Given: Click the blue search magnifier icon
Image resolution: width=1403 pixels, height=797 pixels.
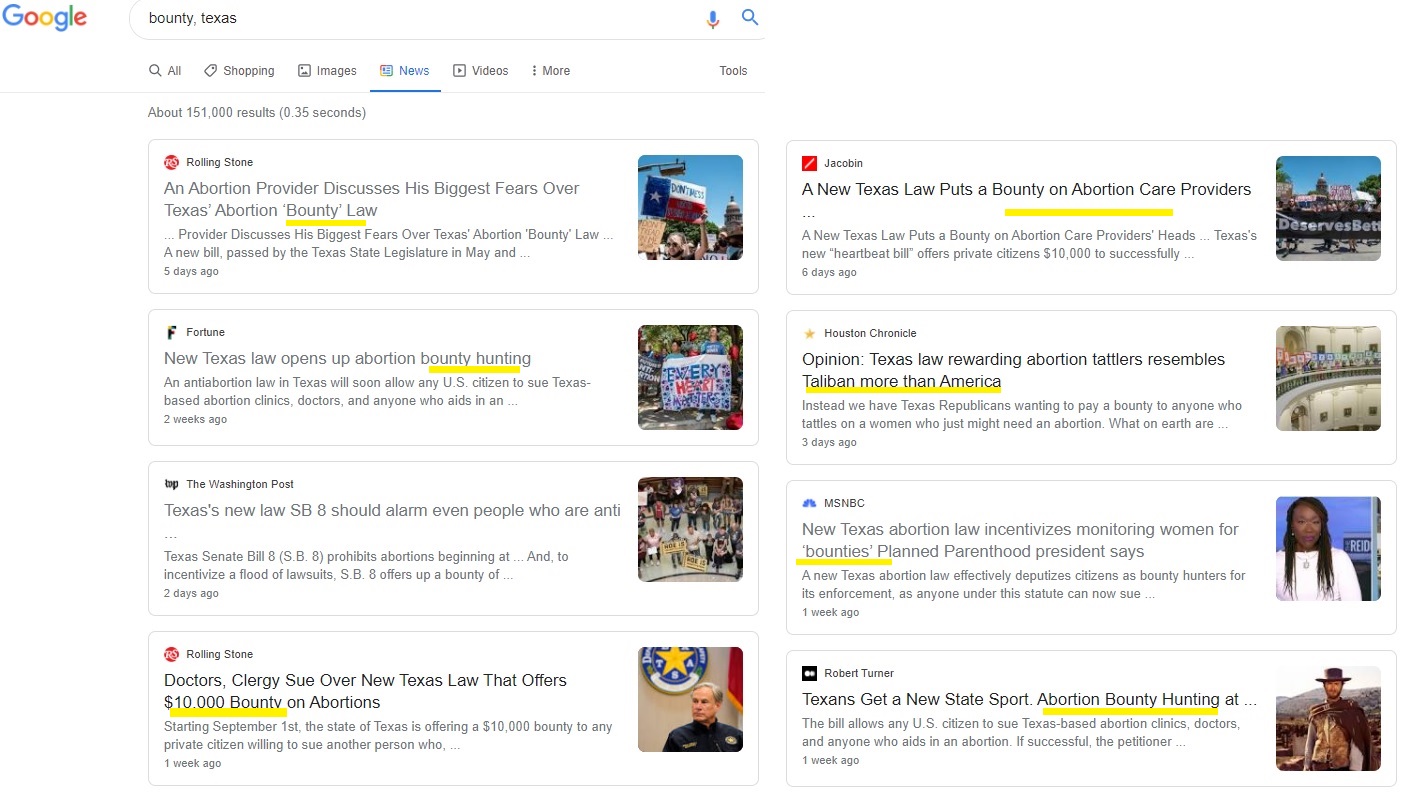Looking at the screenshot, I should tap(750, 18).
